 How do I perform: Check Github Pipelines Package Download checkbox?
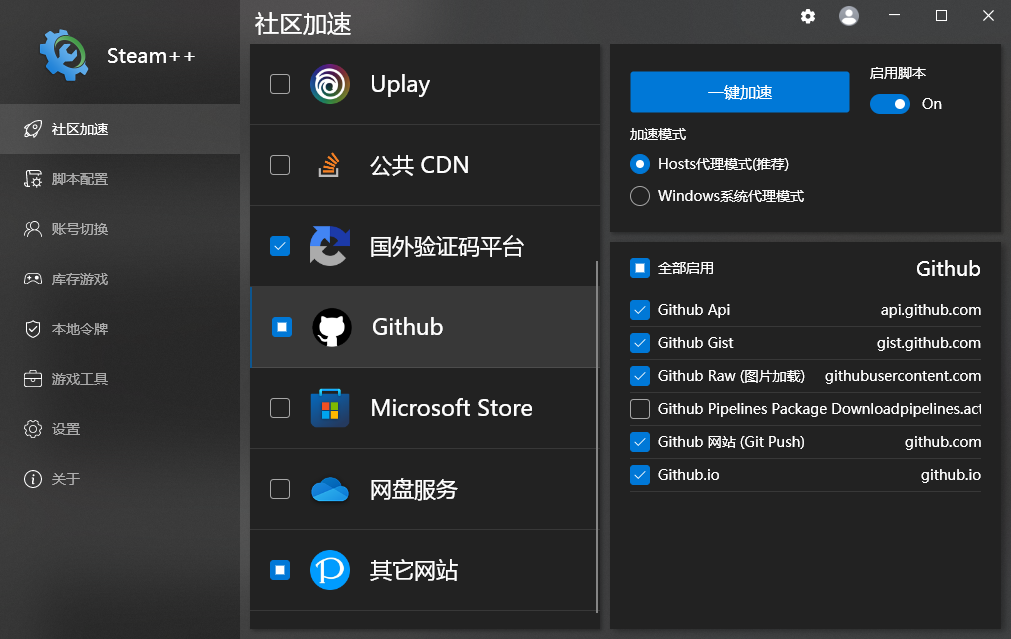tap(640, 409)
